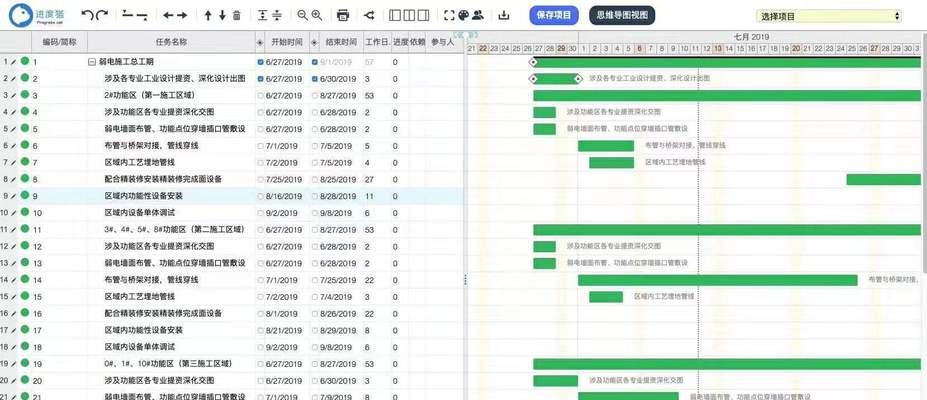The height and width of the screenshot is (400, 927).
Task: Select the 区域内功能性设备安装 row 9 task name
Action: coord(144,196)
